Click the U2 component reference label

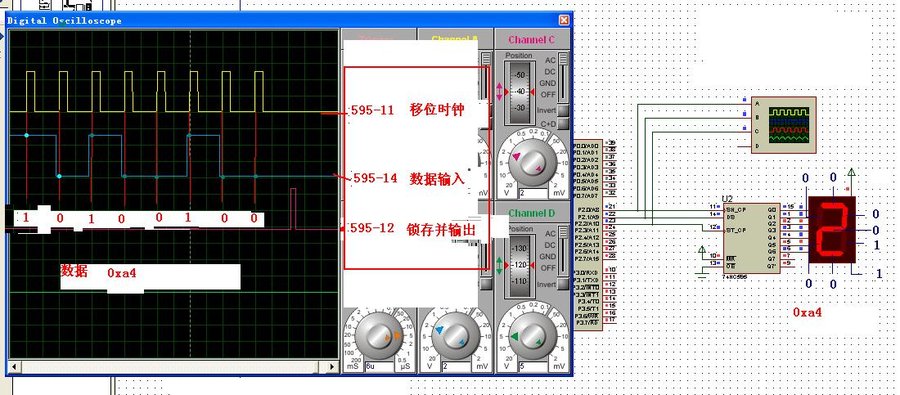click(728, 198)
